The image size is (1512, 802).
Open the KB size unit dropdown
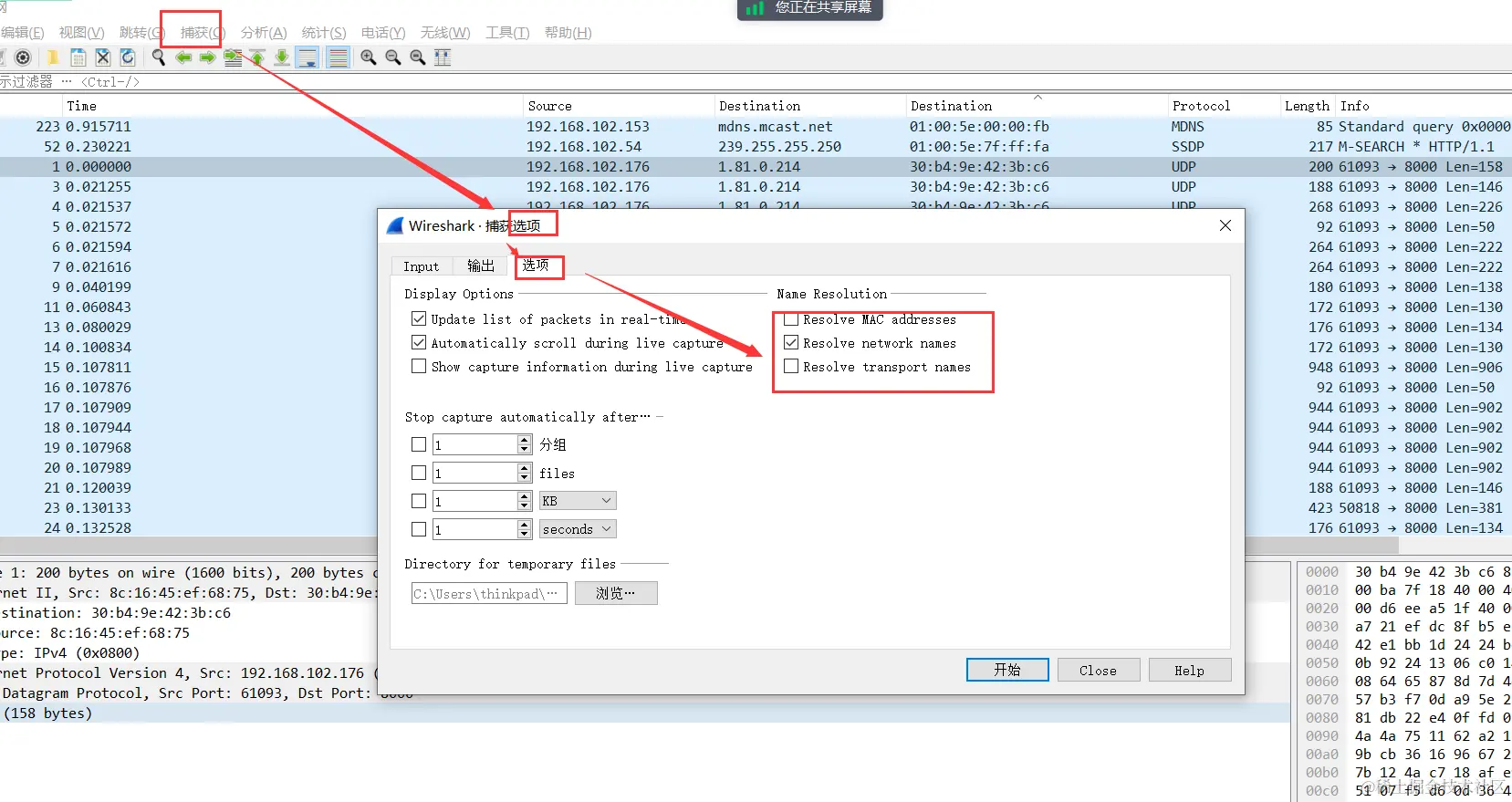578,501
